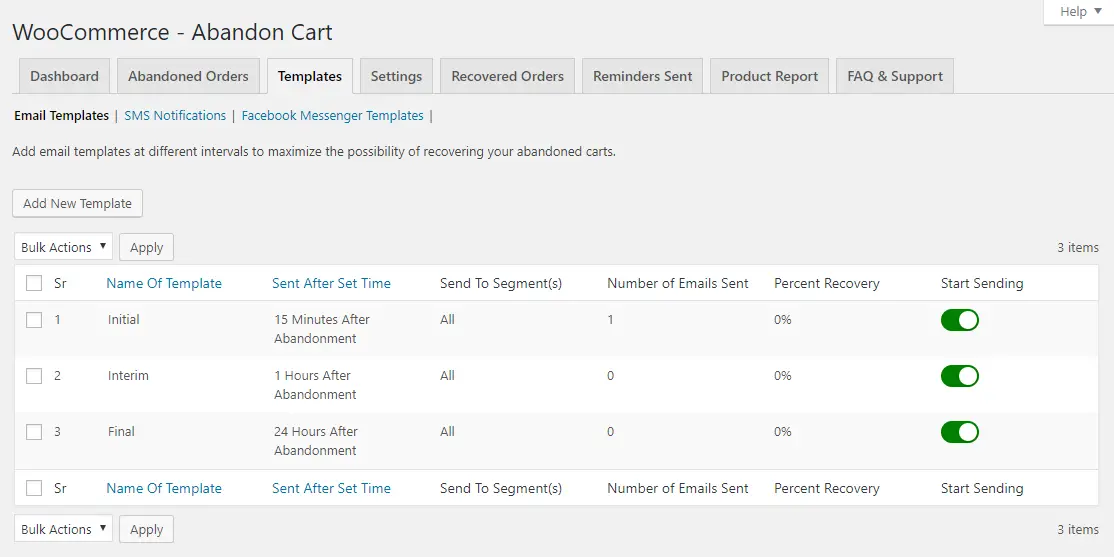1114x557 pixels.
Task: Click the bottom Apply button
Action: click(146, 529)
